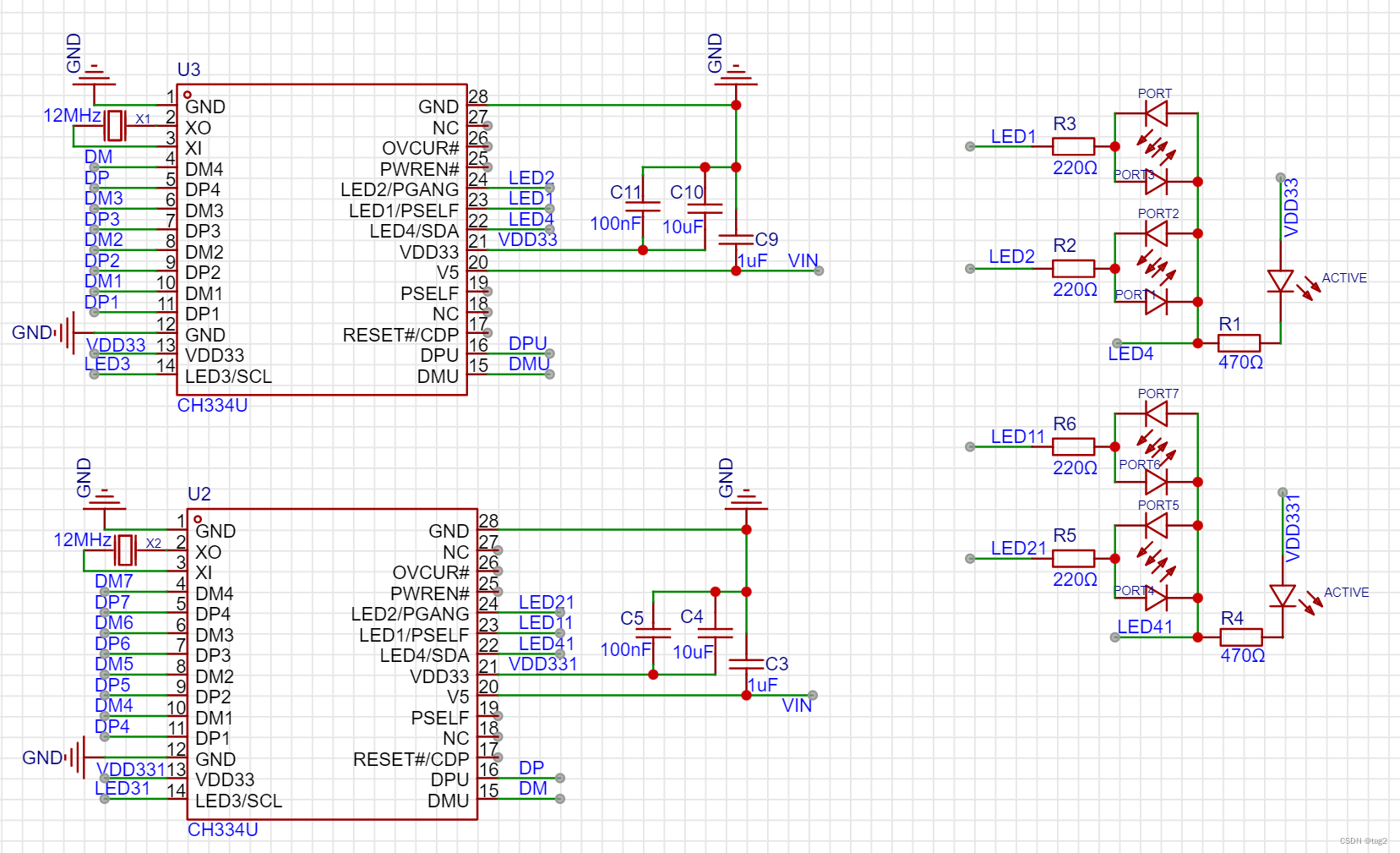Image resolution: width=1400 pixels, height=853 pixels.
Task: Click capacitor C4 10uF symbol
Action: tap(715, 633)
